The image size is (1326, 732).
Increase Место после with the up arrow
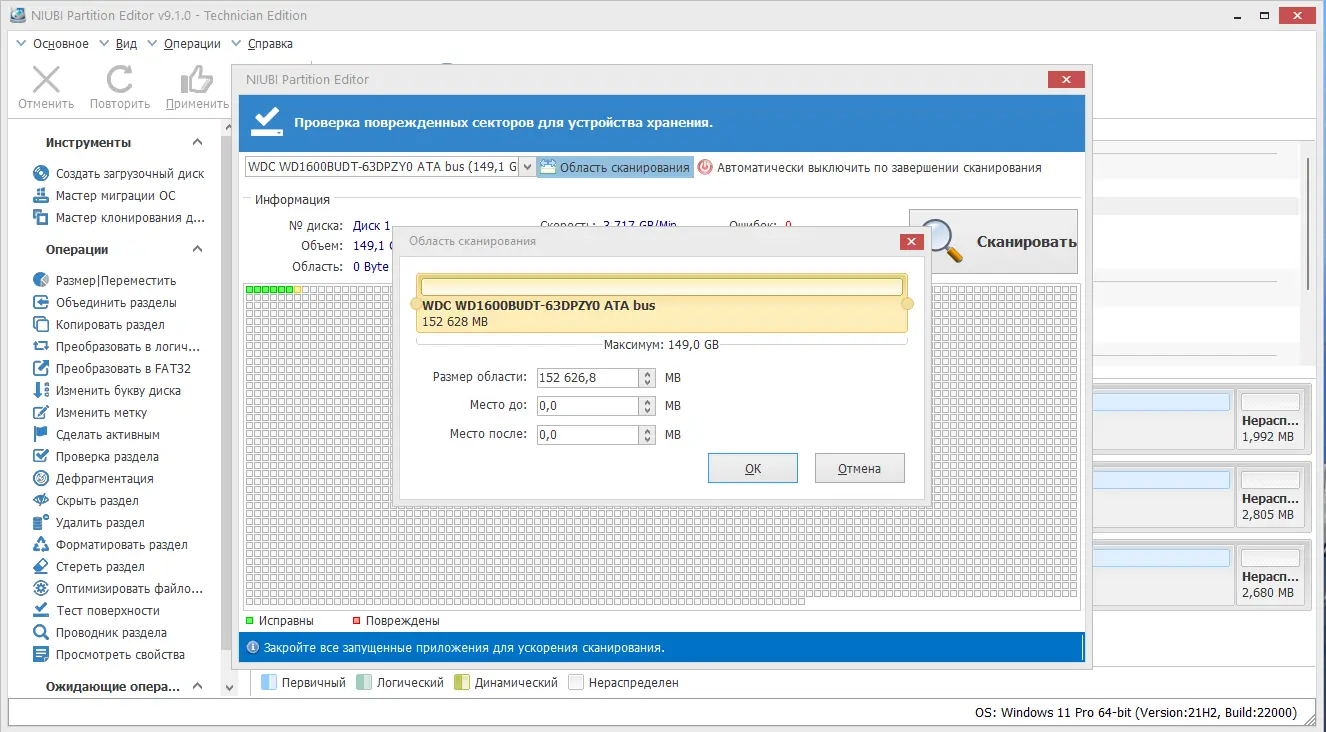648,430
